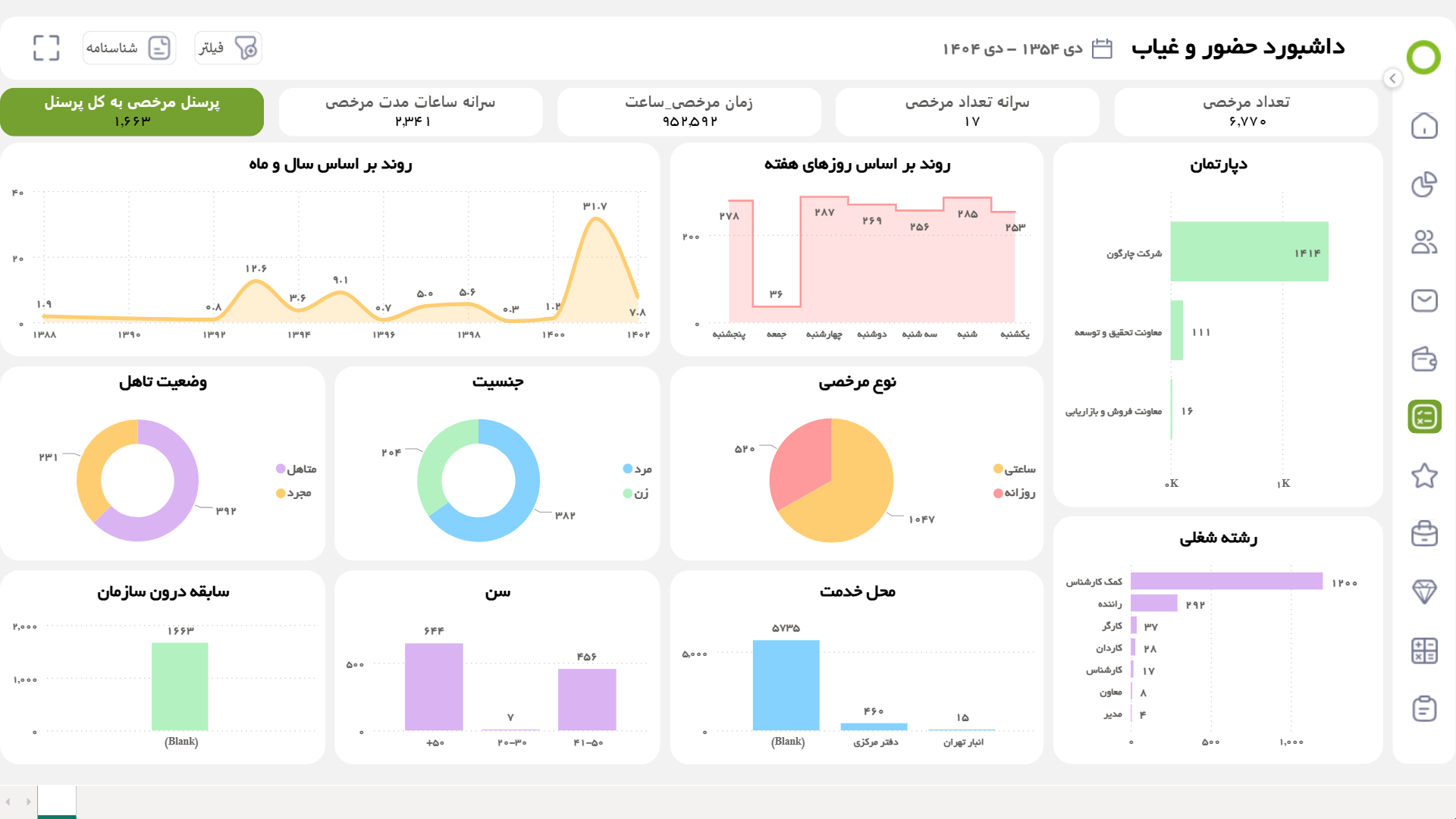Toggle the متاهل legend in وضعیت تاهل chart
The width and height of the screenshot is (1456, 819).
(x=297, y=468)
